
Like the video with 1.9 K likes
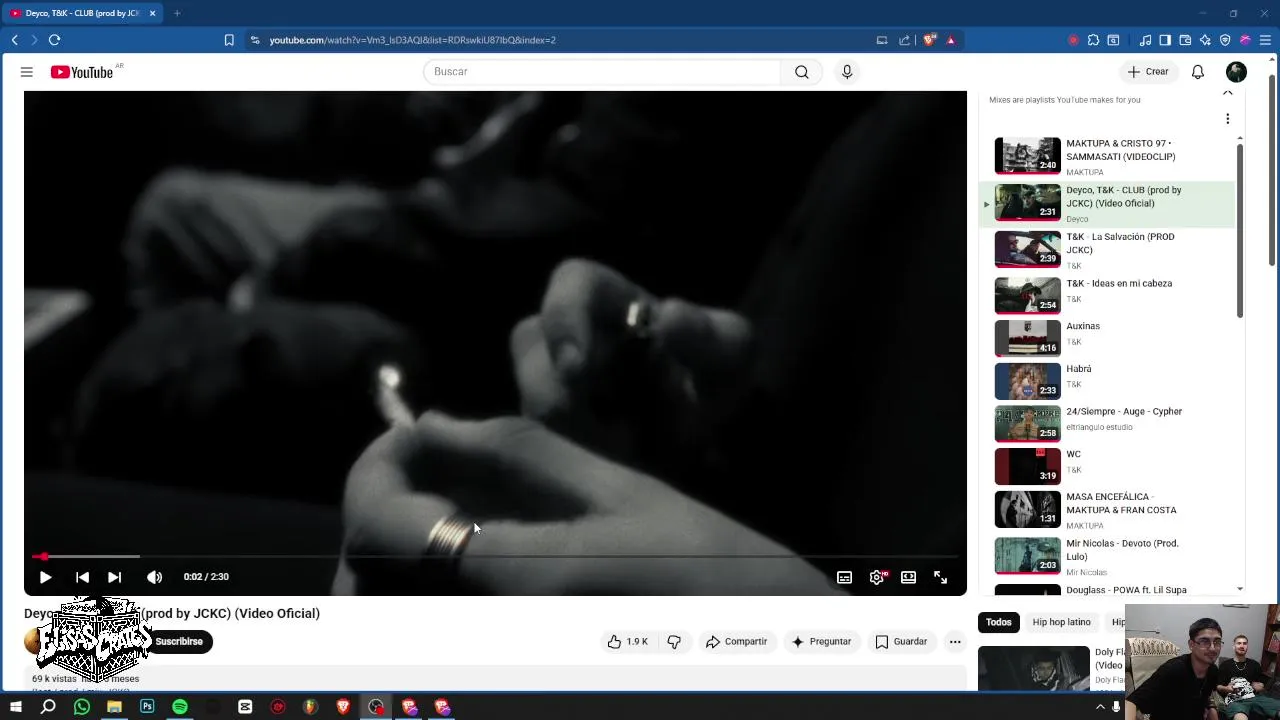click(x=628, y=642)
